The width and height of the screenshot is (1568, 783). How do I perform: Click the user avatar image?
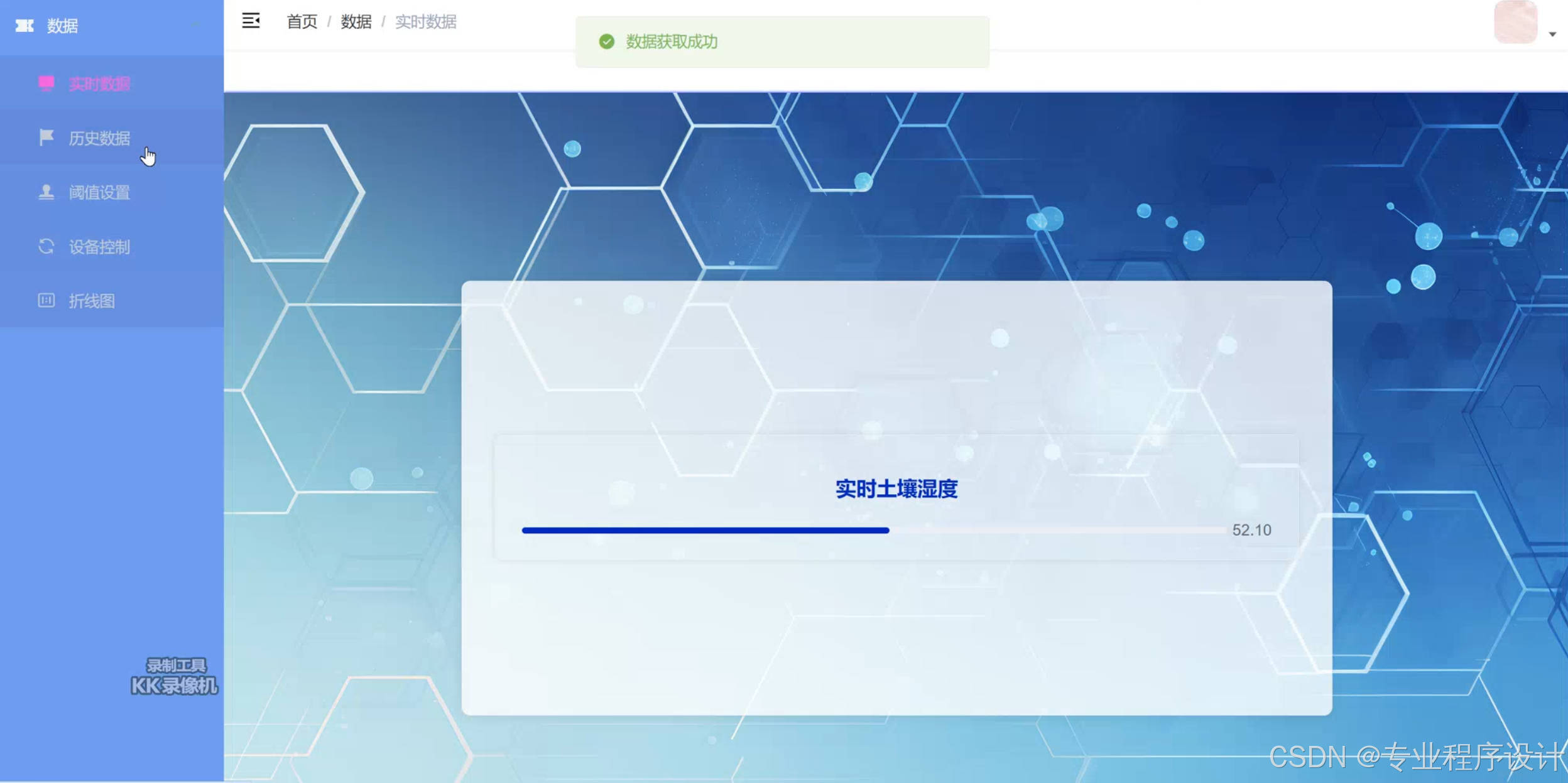point(1515,23)
